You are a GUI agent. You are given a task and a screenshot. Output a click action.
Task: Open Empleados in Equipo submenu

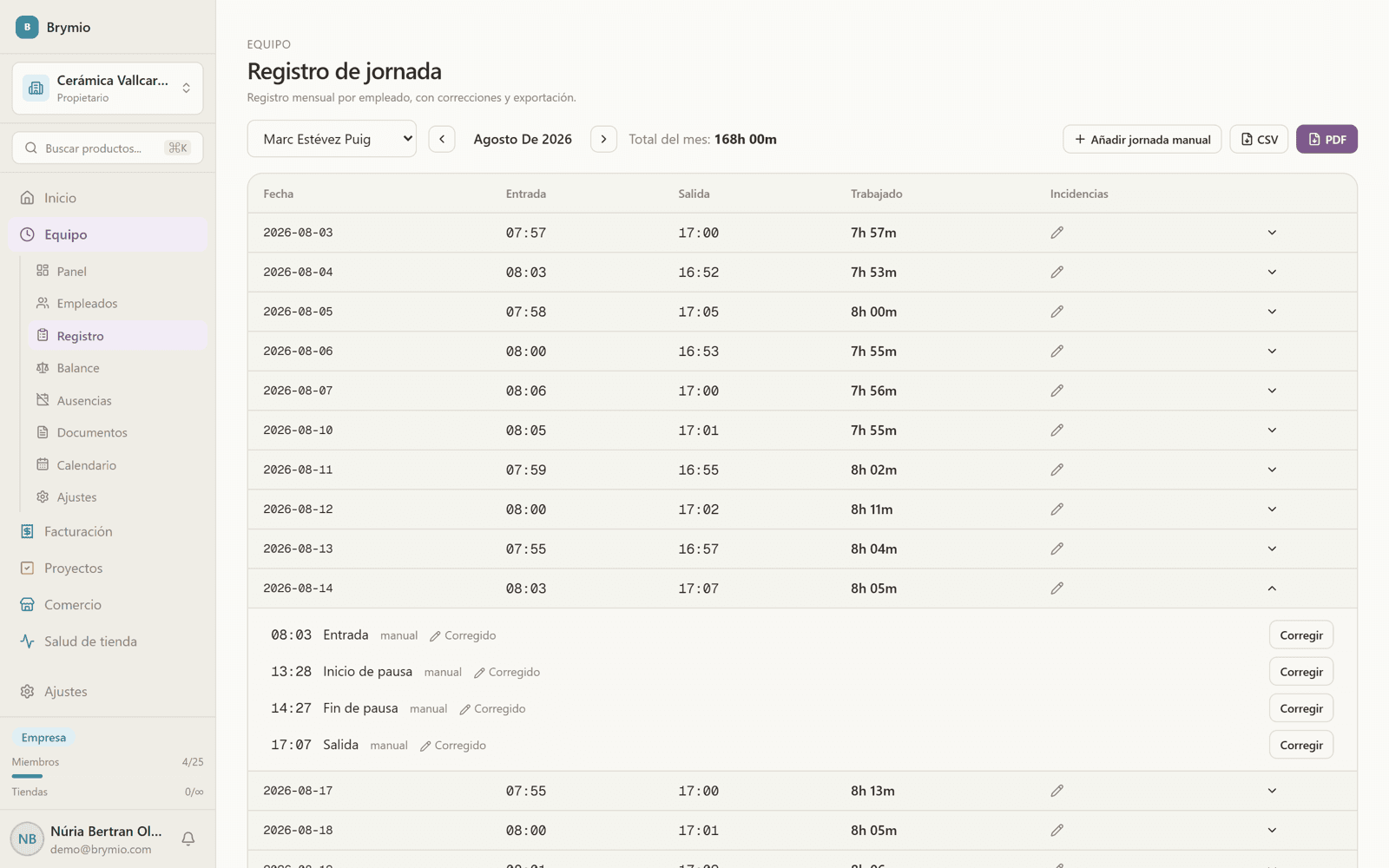pos(117,303)
